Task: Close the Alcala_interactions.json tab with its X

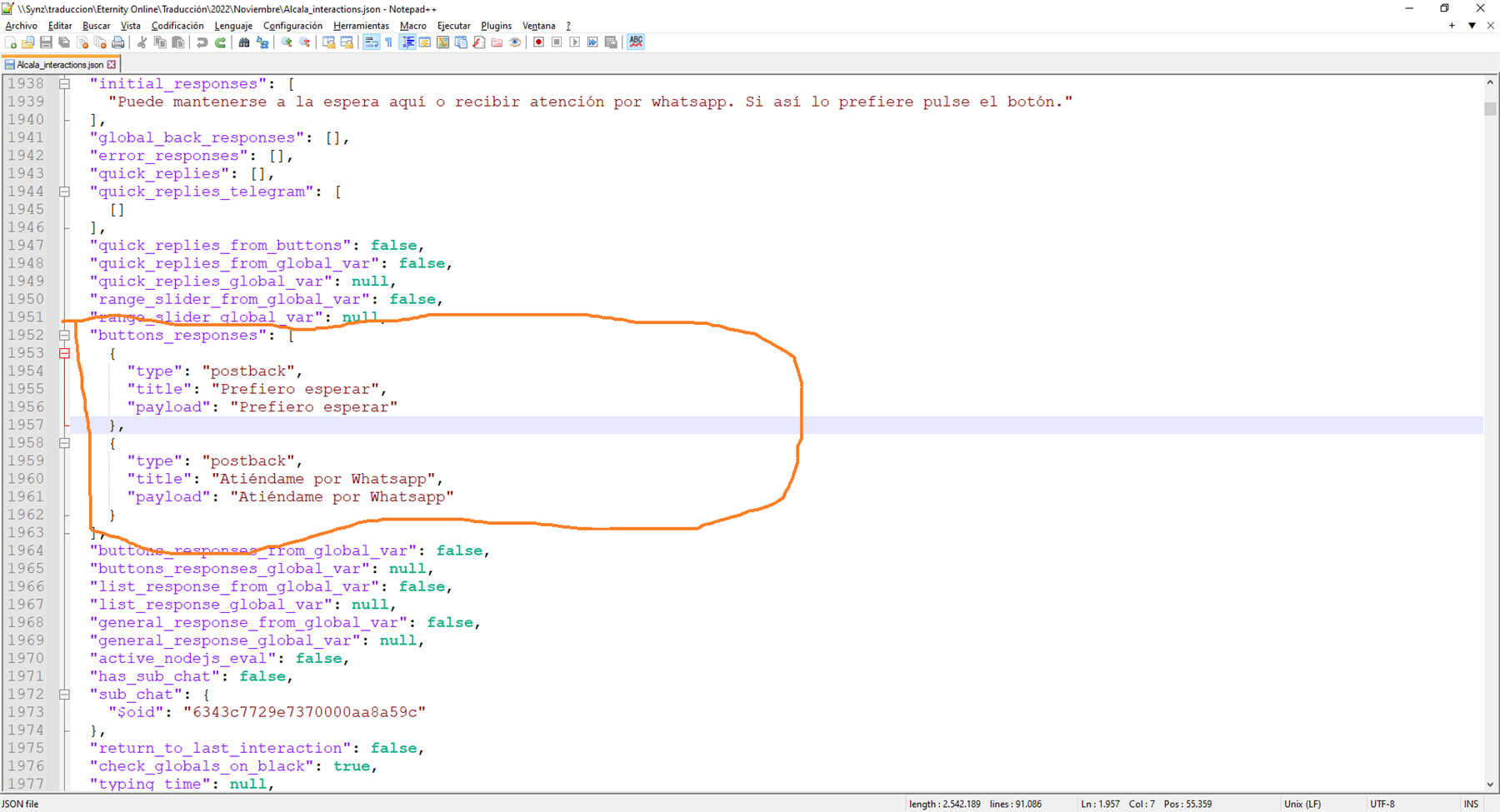Action: click(x=112, y=64)
